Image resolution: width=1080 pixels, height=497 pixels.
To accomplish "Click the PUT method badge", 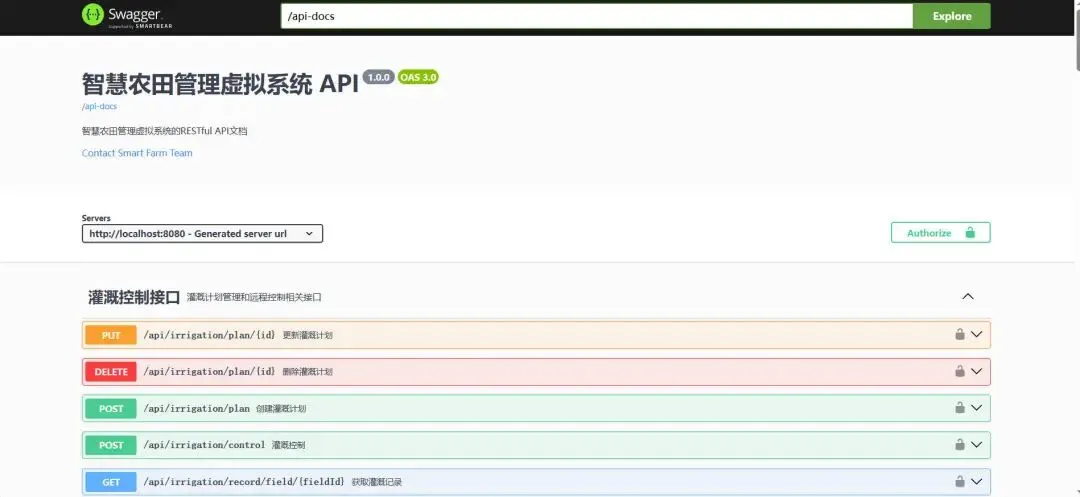I will pos(111,335).
